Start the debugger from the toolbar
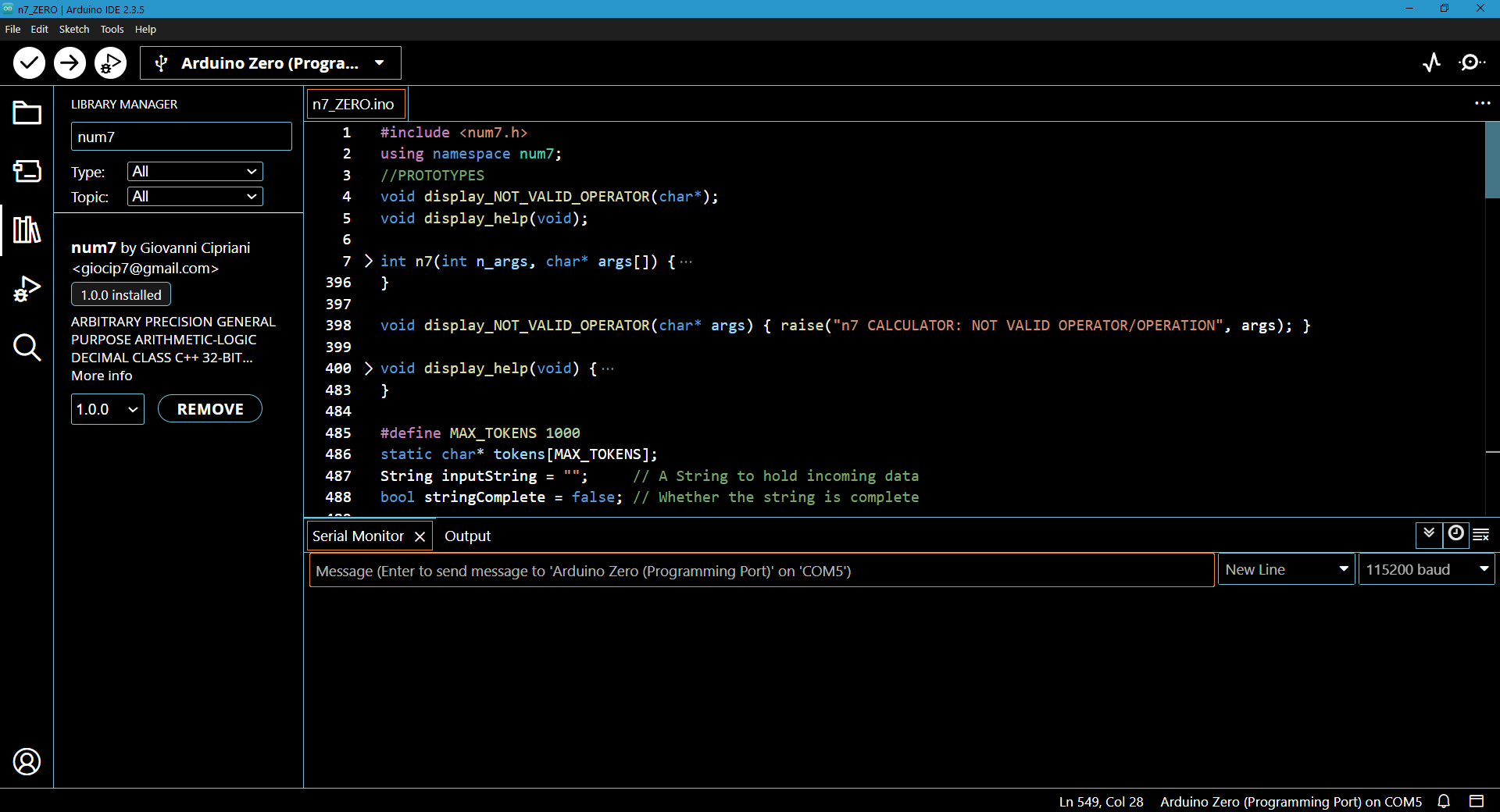Image resolution: width=1500 pixels, height=812 pixels. [110, 62]
